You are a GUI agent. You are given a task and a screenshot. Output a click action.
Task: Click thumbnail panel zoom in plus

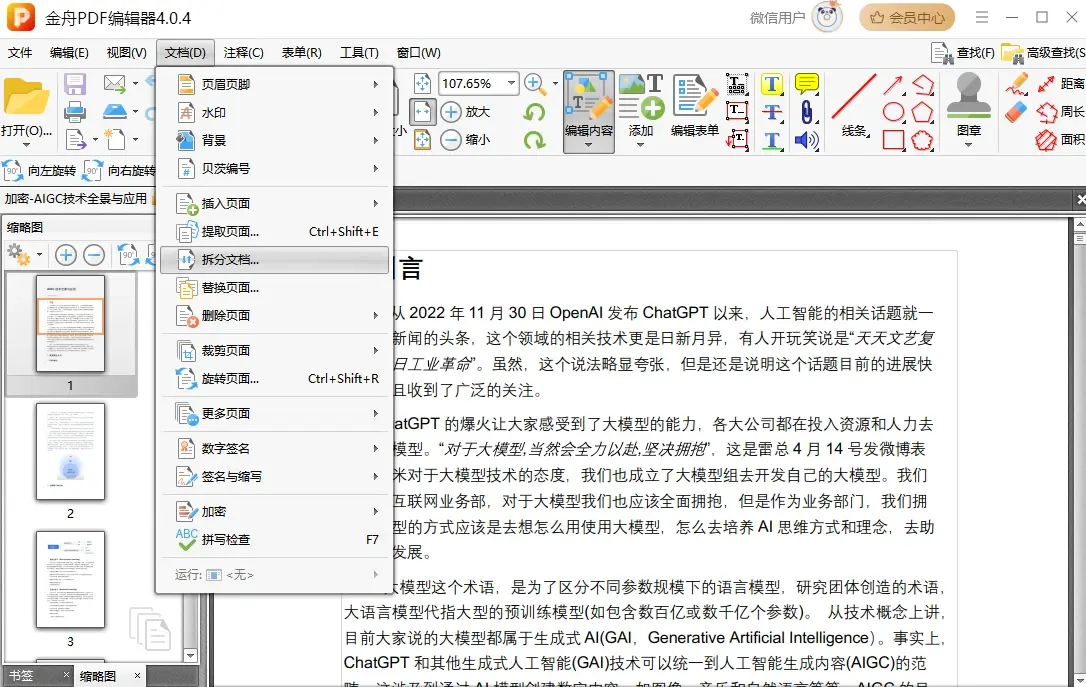click(66, 256)
